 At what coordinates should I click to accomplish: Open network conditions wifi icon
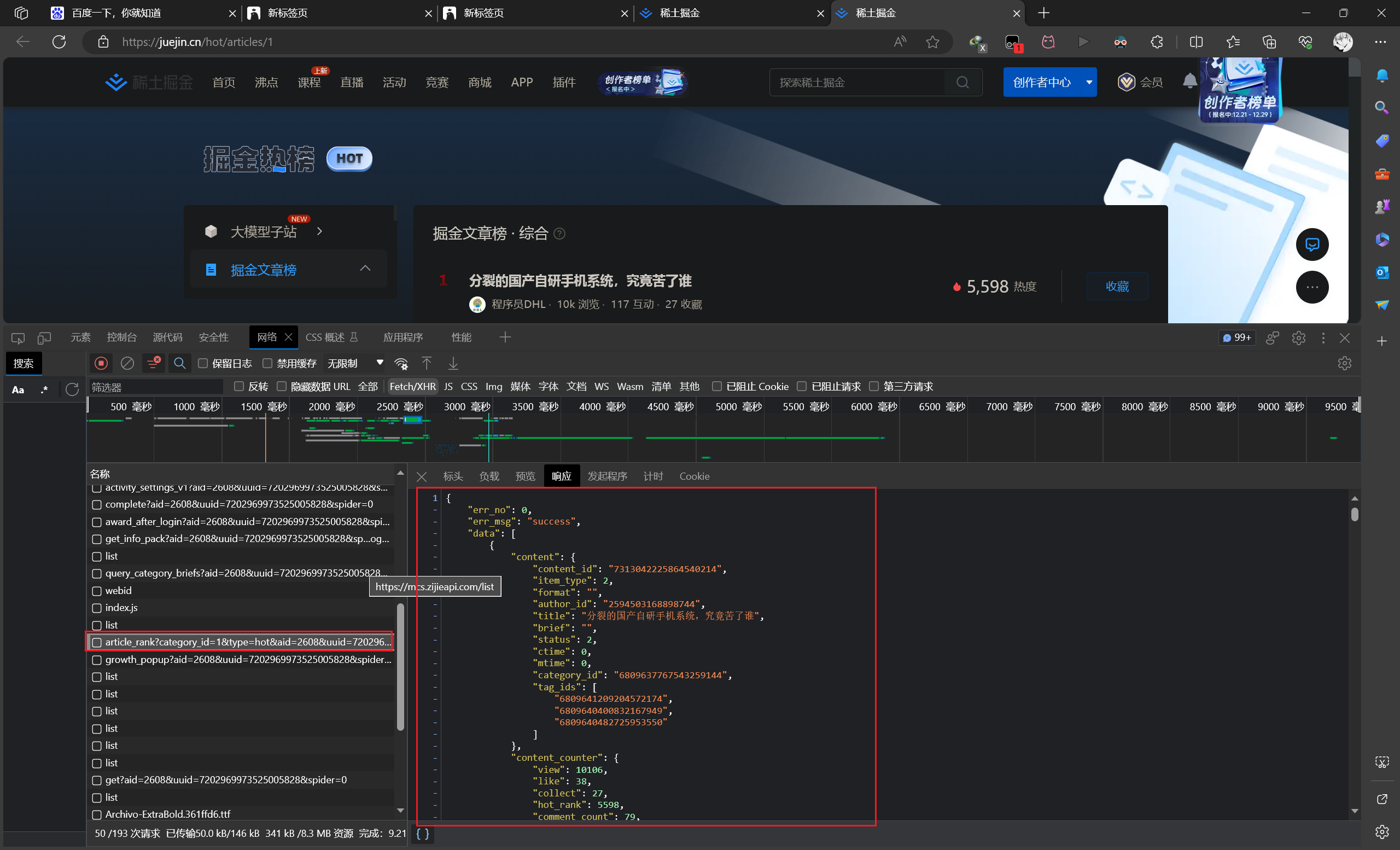click(x=401, y=364)
